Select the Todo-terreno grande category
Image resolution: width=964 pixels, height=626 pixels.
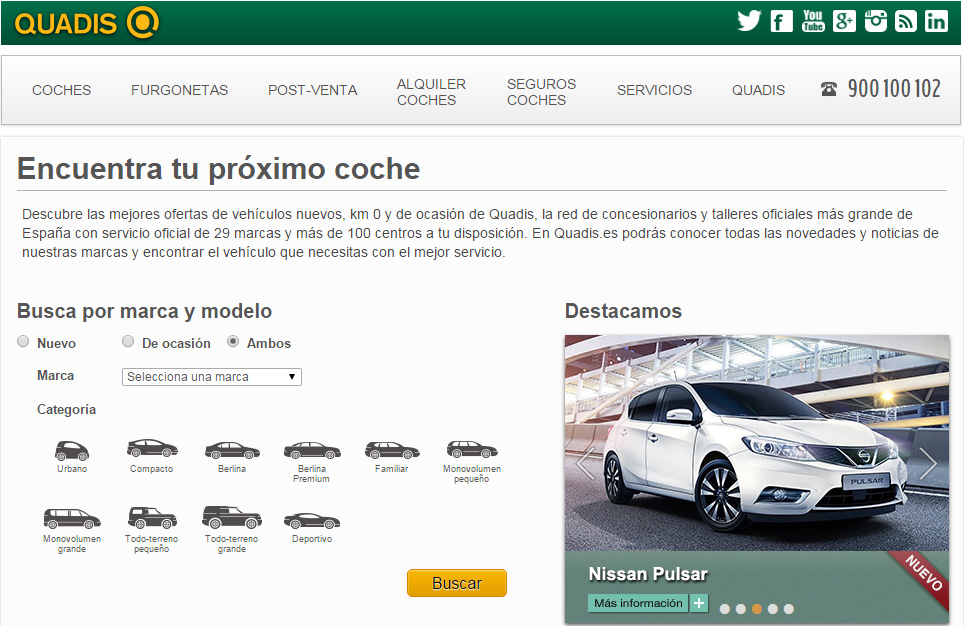pos(232,529)
